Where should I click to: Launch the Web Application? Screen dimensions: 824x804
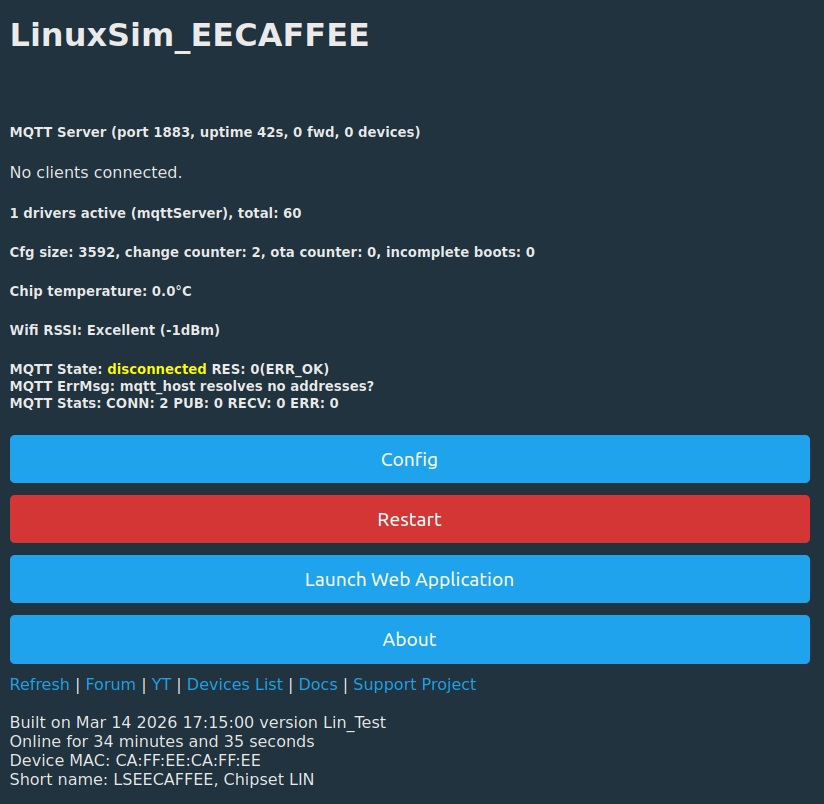[x=409, y=580]
